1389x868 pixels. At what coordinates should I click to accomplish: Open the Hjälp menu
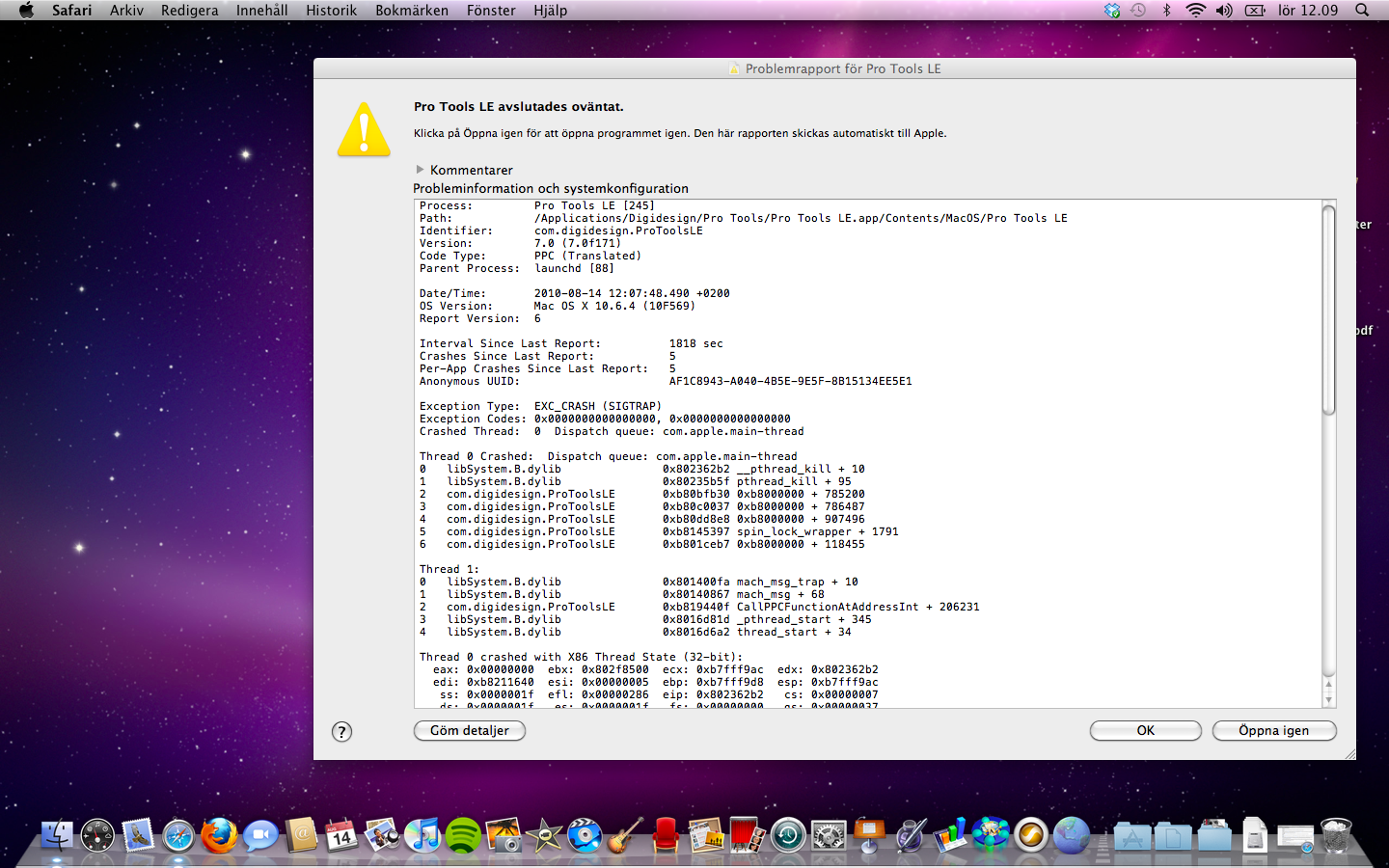(x=550, y=10)
